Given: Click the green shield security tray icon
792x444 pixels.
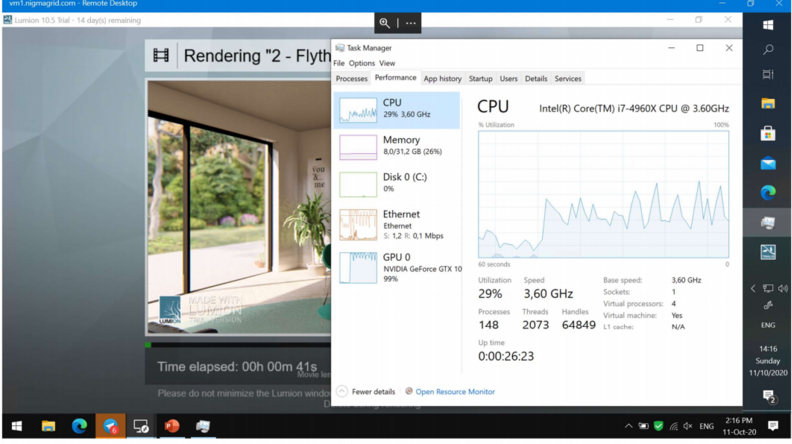Looking at the screenshot, I should 658,426.
